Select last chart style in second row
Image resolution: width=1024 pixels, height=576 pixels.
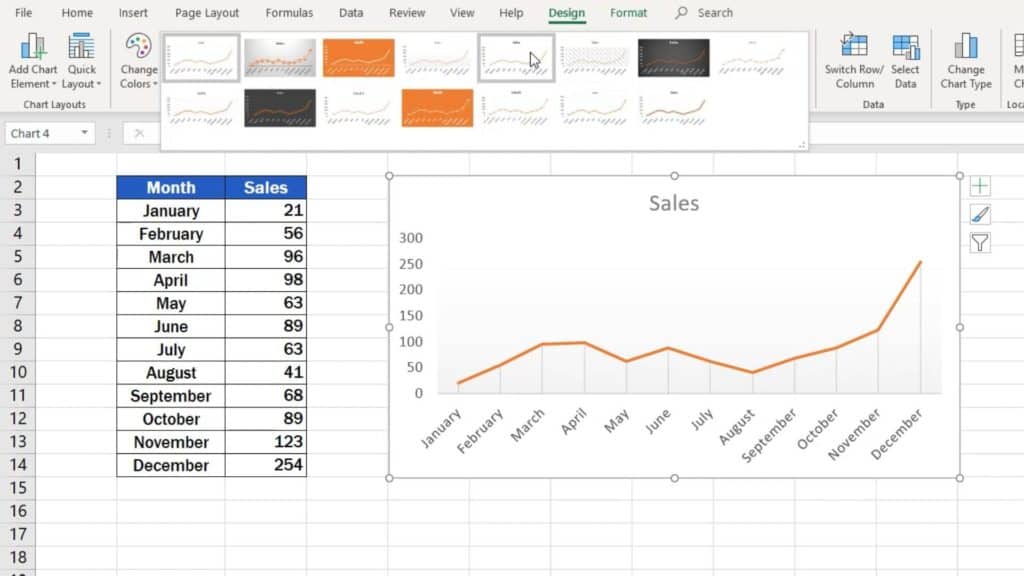(673, 108)
